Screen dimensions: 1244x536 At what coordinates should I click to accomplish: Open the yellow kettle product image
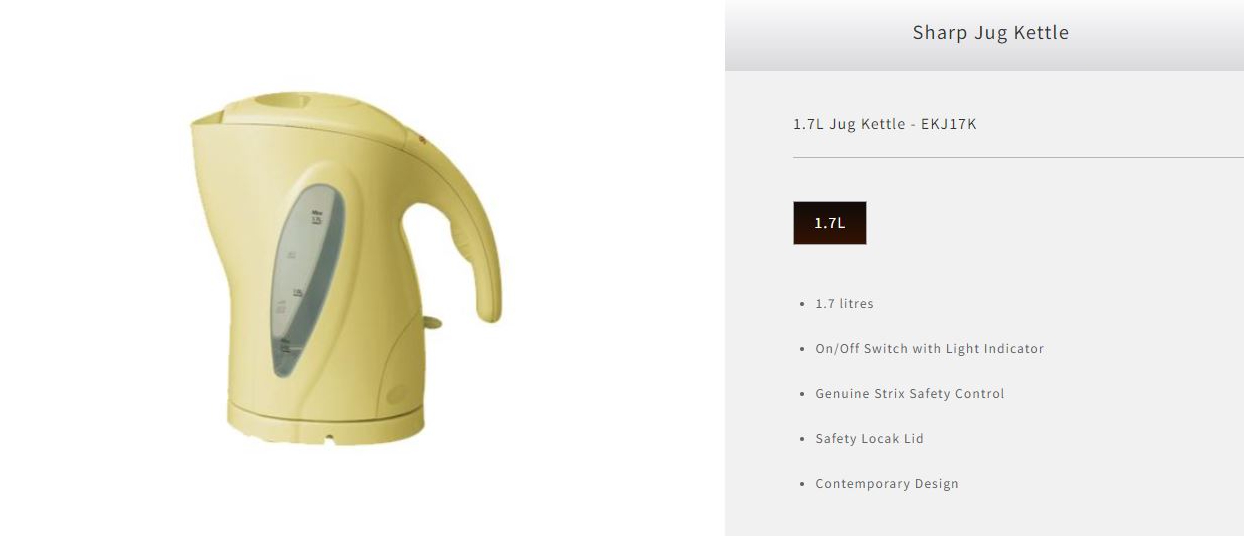pyautogui.click(x=347, y=268)
